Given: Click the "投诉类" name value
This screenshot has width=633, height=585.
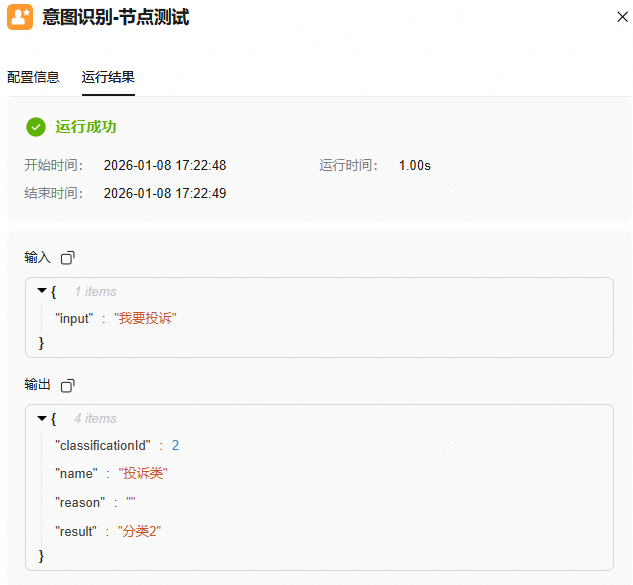Looking at the screenshot, I should (x=142, y=473).
